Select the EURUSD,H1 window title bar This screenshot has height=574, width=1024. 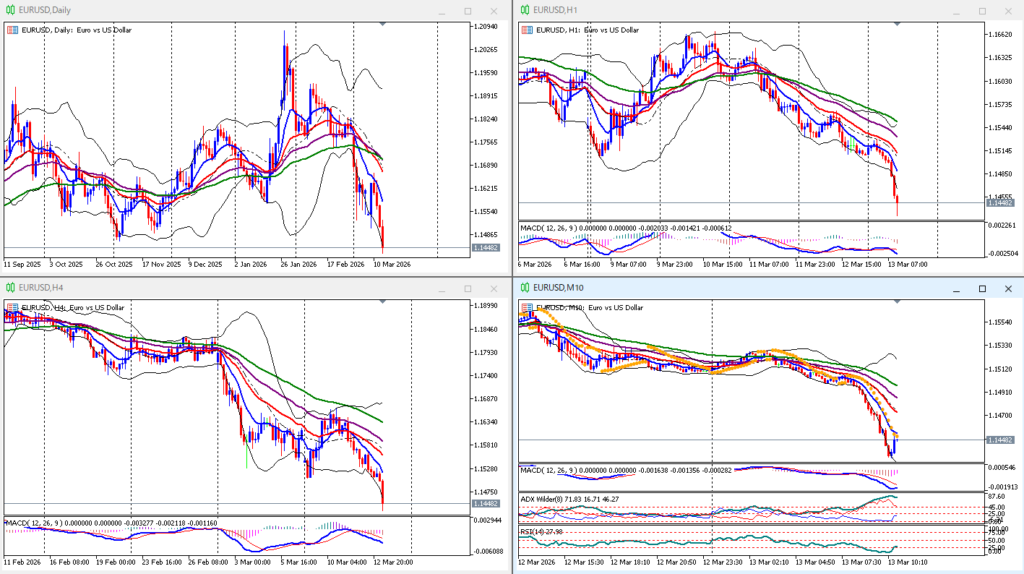pyautogui.click(x=700, y=10)
